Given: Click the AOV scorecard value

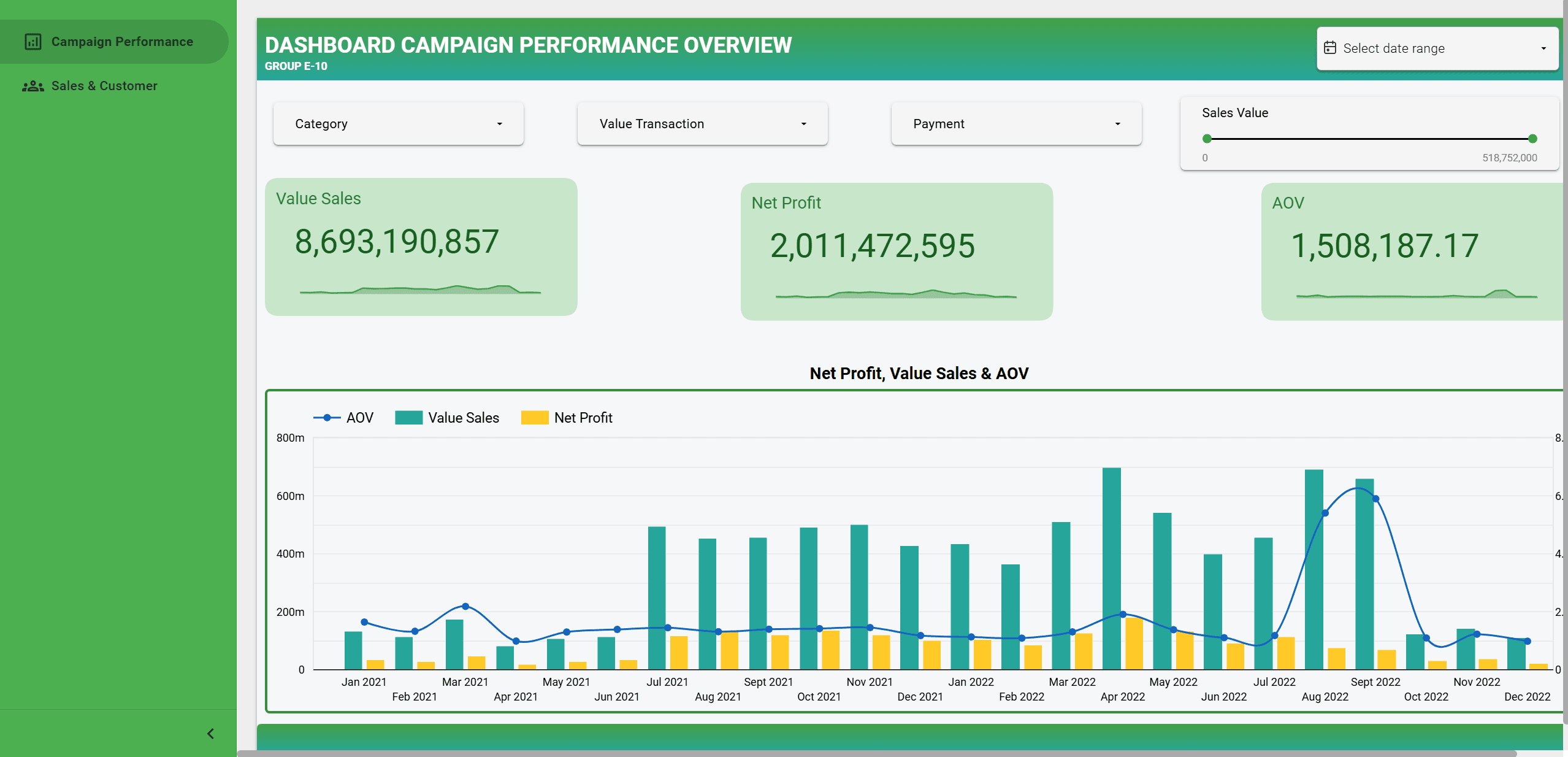Looking at the screenshot, I should (x=1385, y=246).
